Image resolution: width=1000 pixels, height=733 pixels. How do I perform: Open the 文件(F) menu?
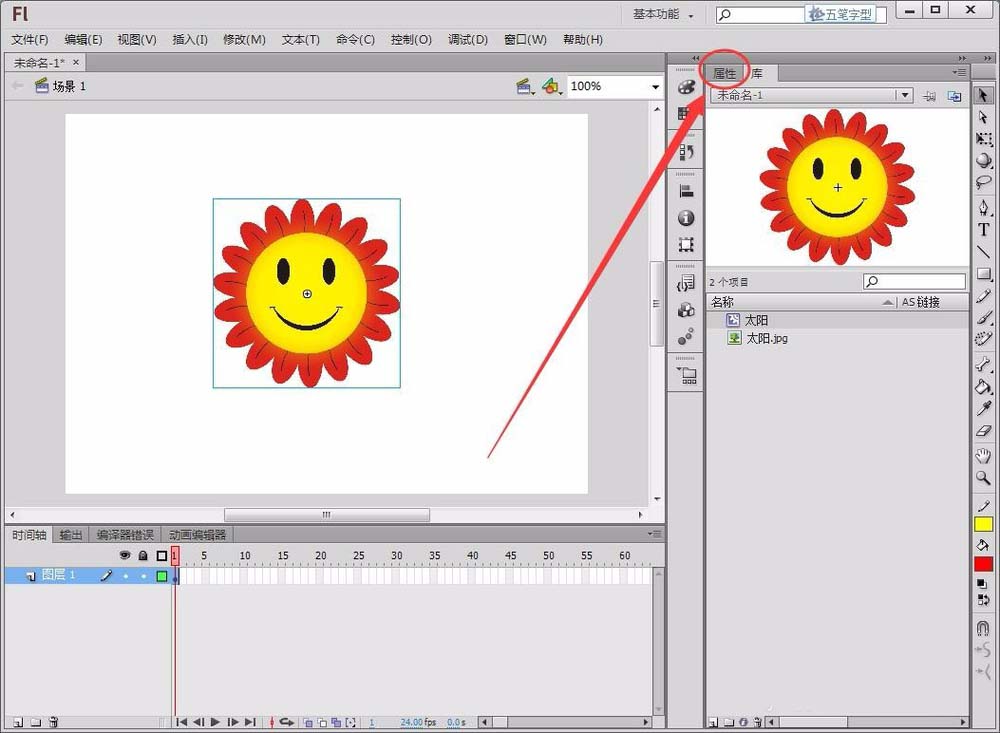pos(29,40)
